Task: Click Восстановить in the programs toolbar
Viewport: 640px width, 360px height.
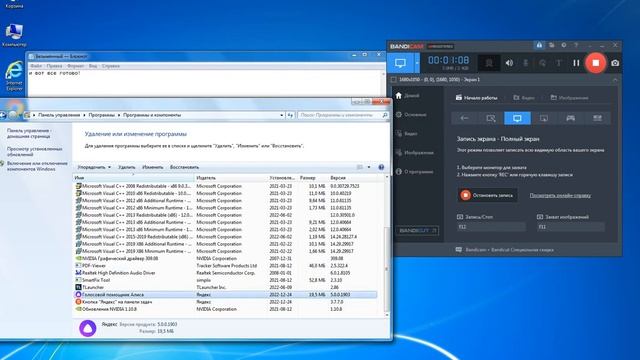Action: pos(184,167)
